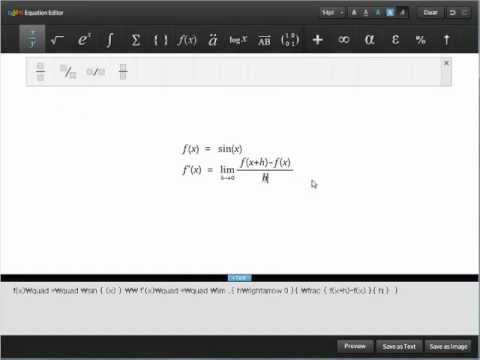Screen dimensions: 480x360
Task: Open the font size dropdown
Action: point(332,13)
